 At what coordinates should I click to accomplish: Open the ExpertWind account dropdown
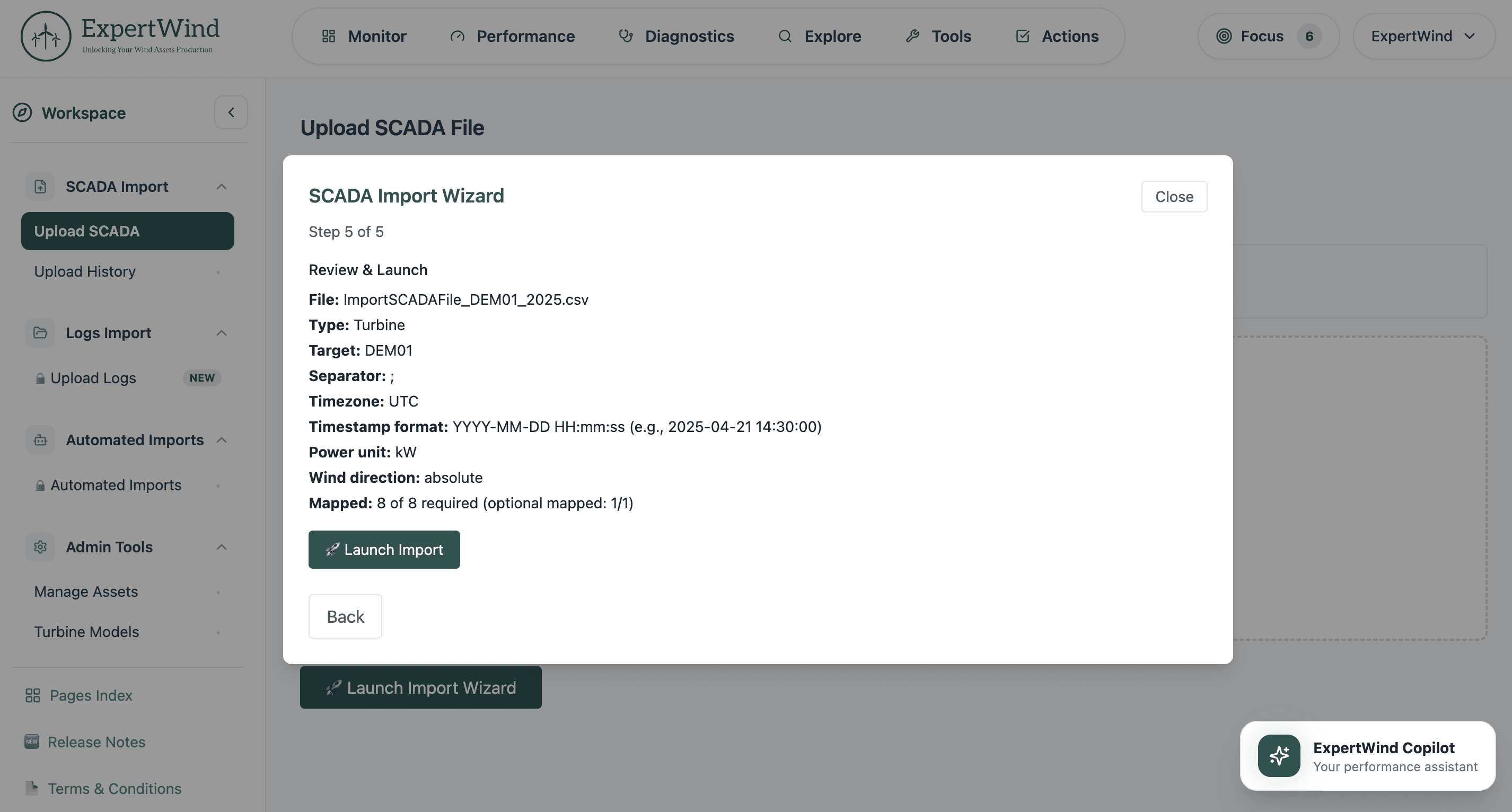click(x=1424, y=36)
